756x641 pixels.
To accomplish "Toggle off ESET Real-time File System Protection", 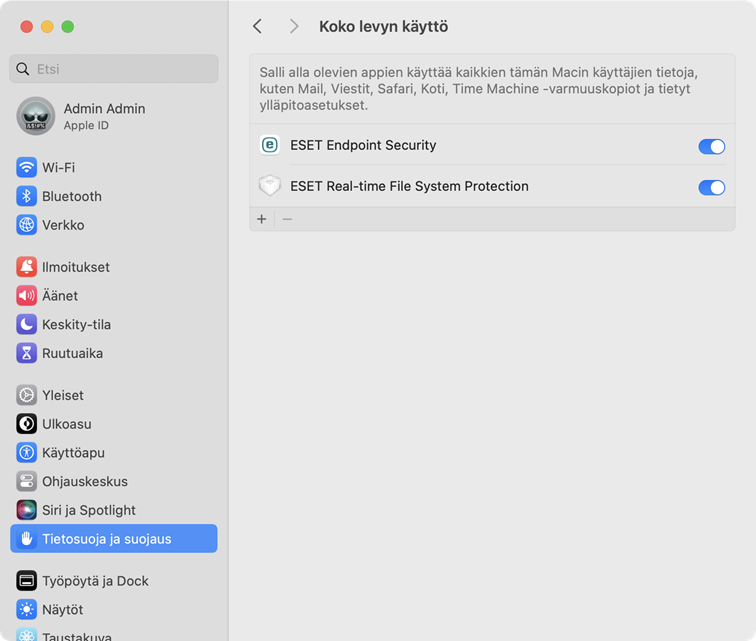I will (712, 187).
